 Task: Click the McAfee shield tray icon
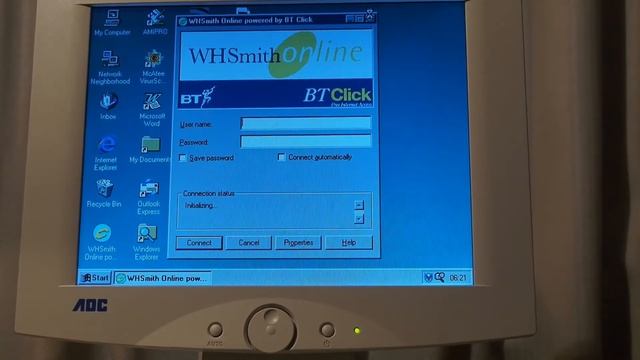click(428, 278)
